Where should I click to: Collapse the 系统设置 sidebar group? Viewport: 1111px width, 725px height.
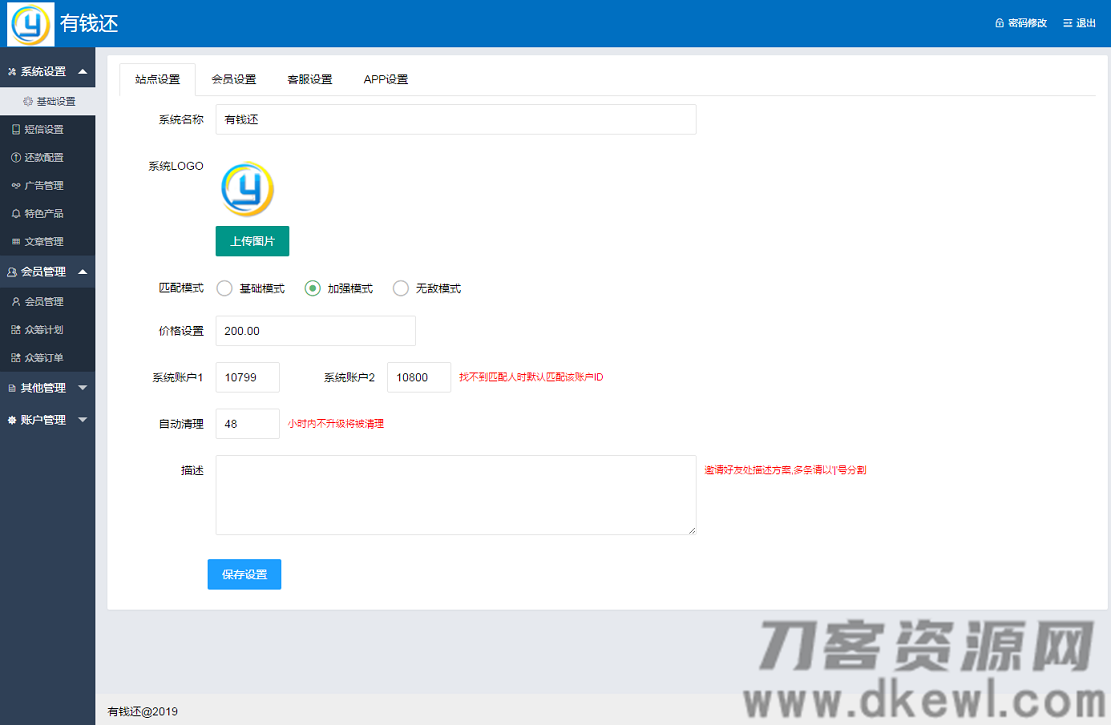pos(47,71)
